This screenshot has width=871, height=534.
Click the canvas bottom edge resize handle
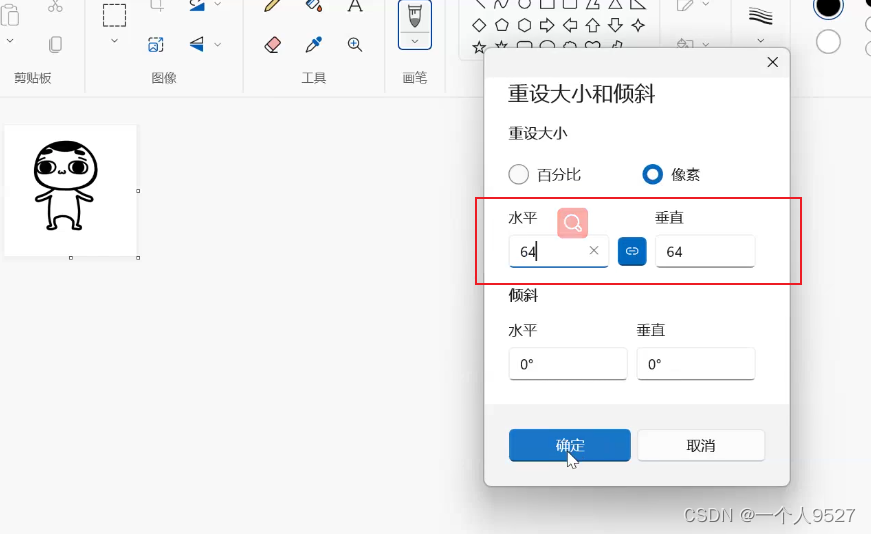71,258
